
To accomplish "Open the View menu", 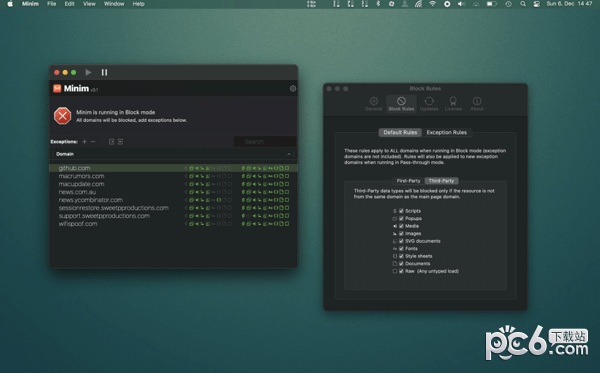I will tap(89, 4).
